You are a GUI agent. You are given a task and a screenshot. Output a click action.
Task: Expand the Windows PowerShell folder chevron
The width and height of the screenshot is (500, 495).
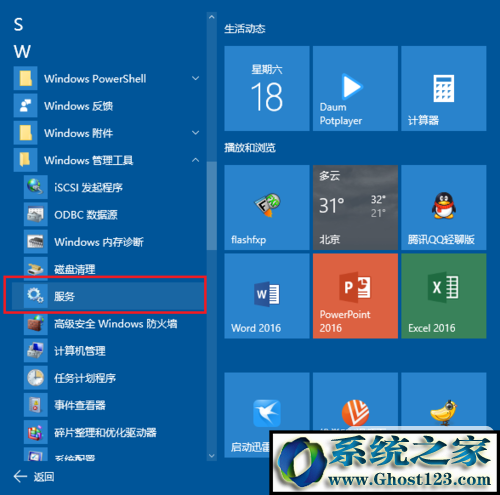click(196, 79)
